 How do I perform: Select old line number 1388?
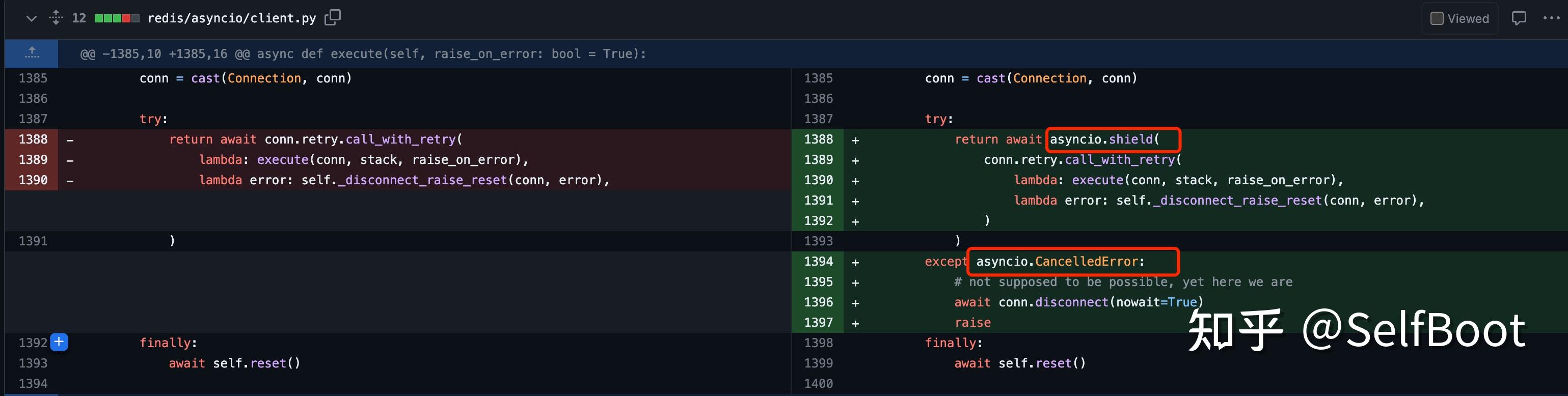click(x=34, y=139)
